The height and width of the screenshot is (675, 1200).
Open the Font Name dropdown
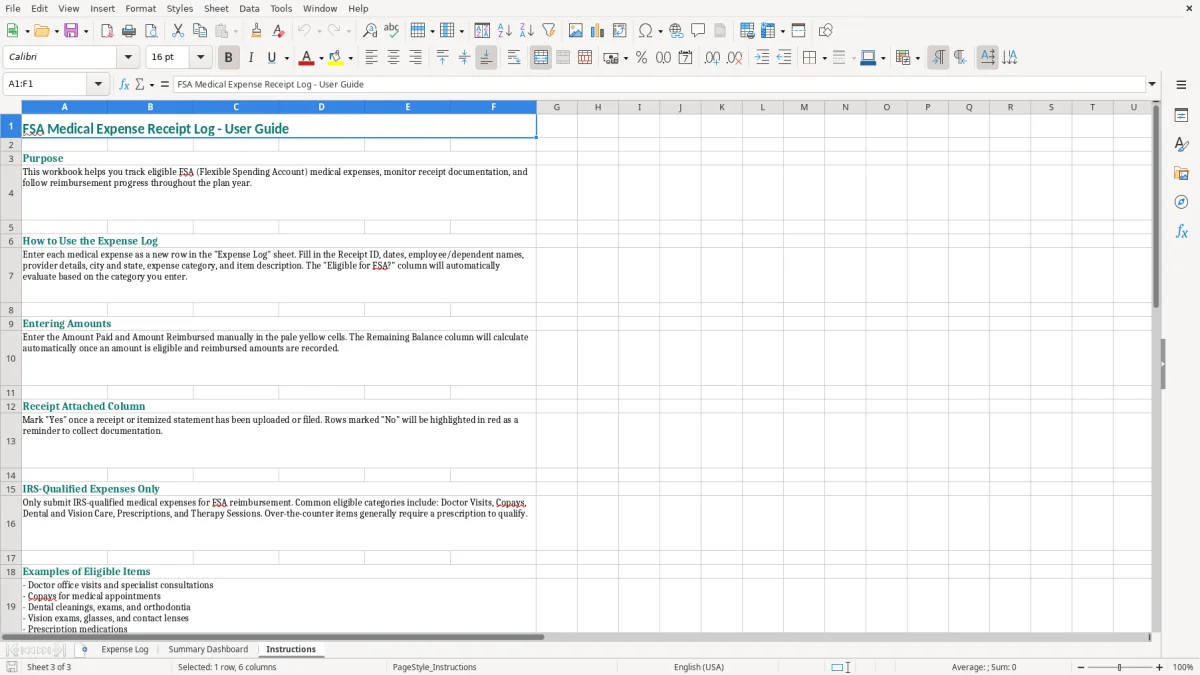128,58
